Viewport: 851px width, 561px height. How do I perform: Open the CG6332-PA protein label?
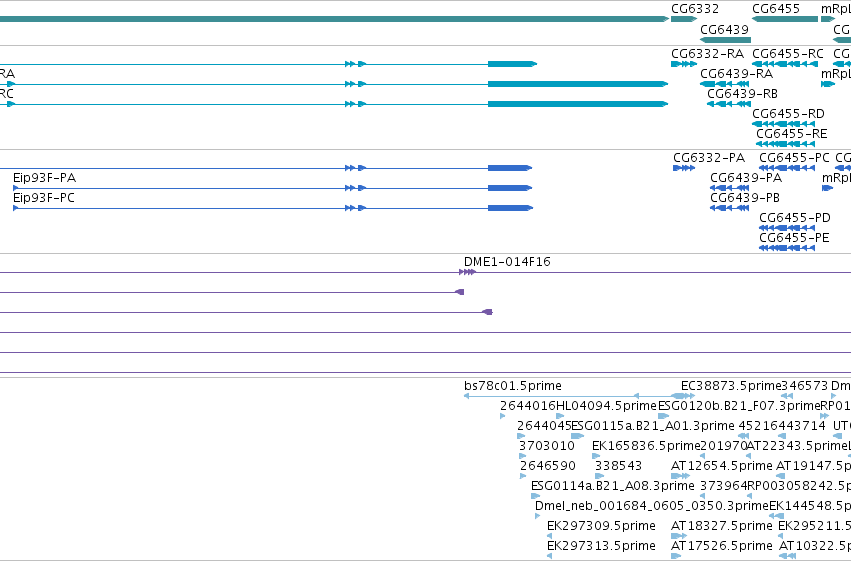709,158
